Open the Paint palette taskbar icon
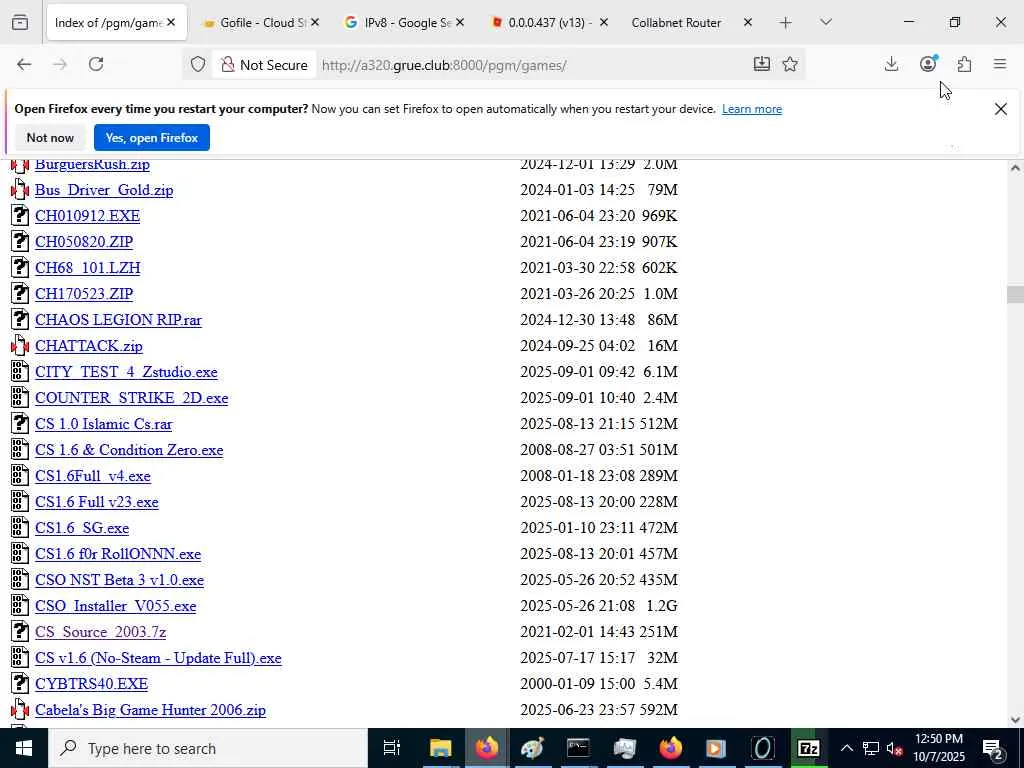This screenshot has width=1024, height=768. (x=532, y=748)
